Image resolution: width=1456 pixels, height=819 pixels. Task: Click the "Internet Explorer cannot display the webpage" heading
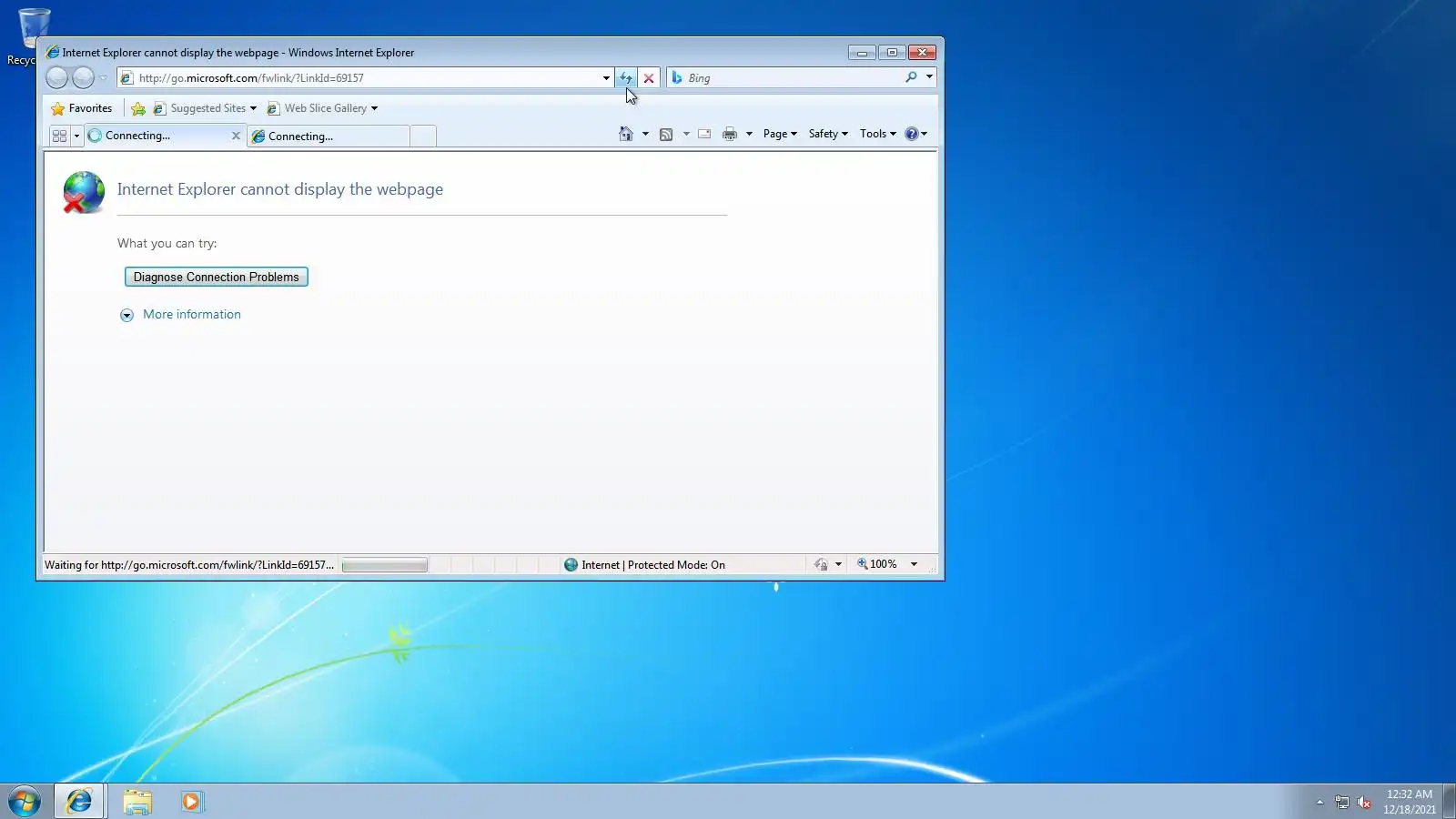(x=280, y=189)
